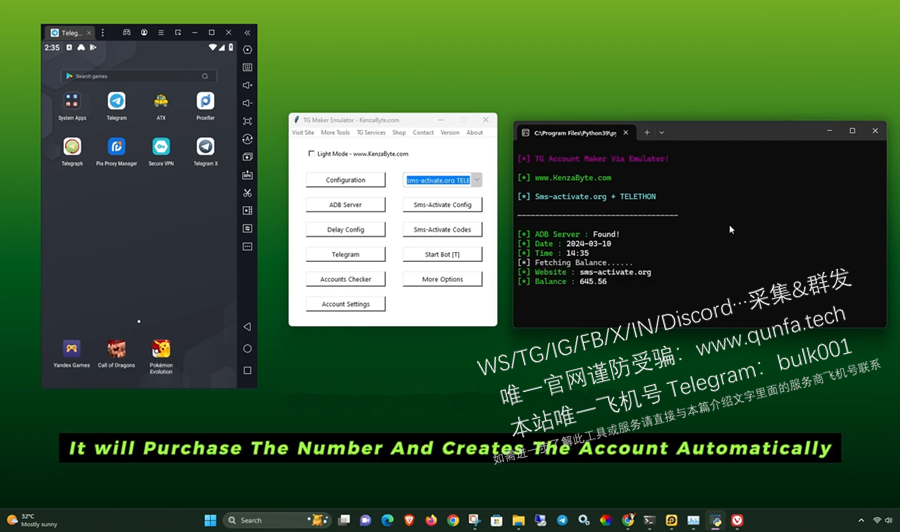Click the emulator volume down sidebar icon
The height and width of the screenshot is (532, 900).
247,103
